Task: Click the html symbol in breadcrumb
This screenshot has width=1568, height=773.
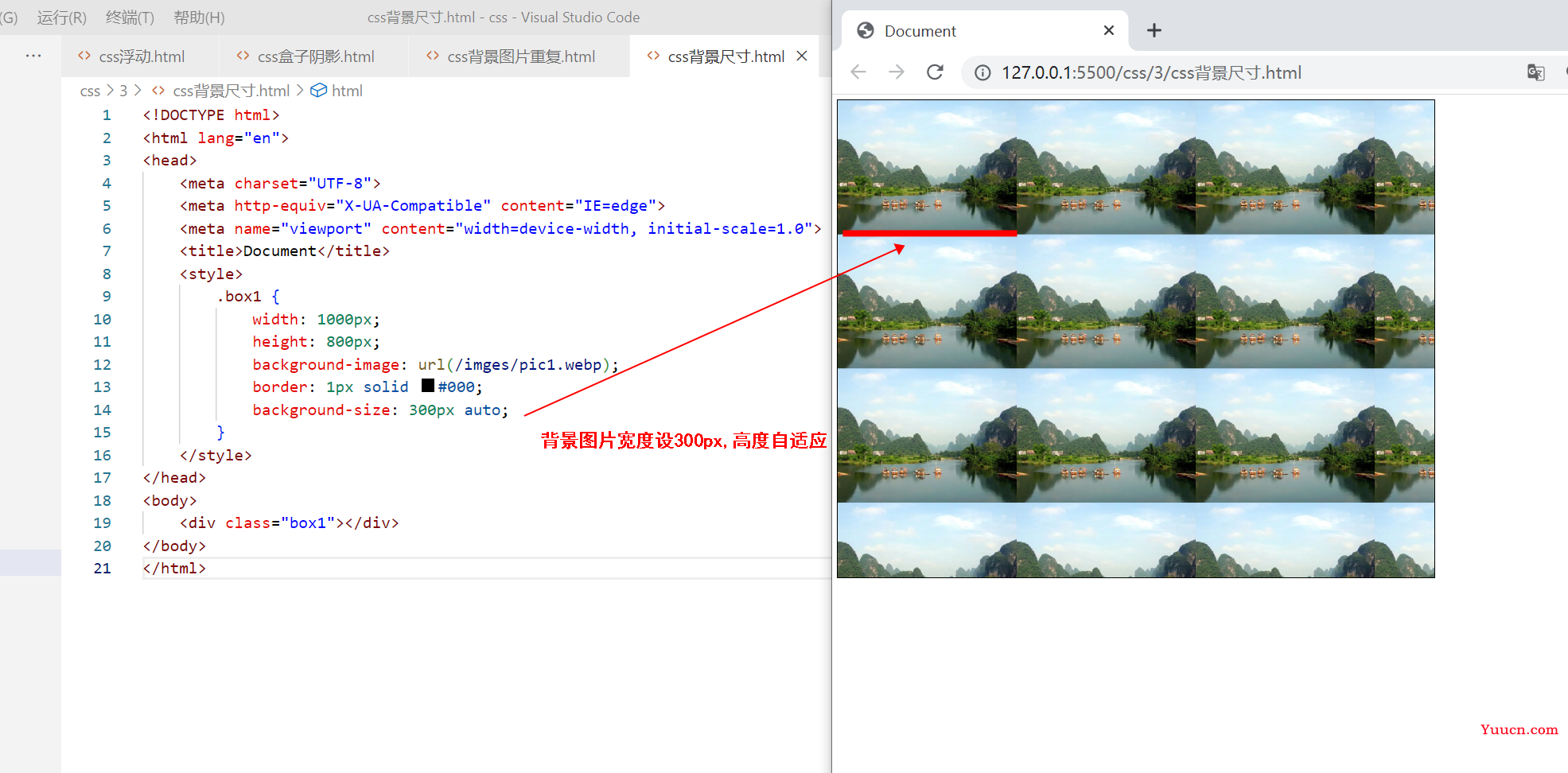Action: click(347, 91)
